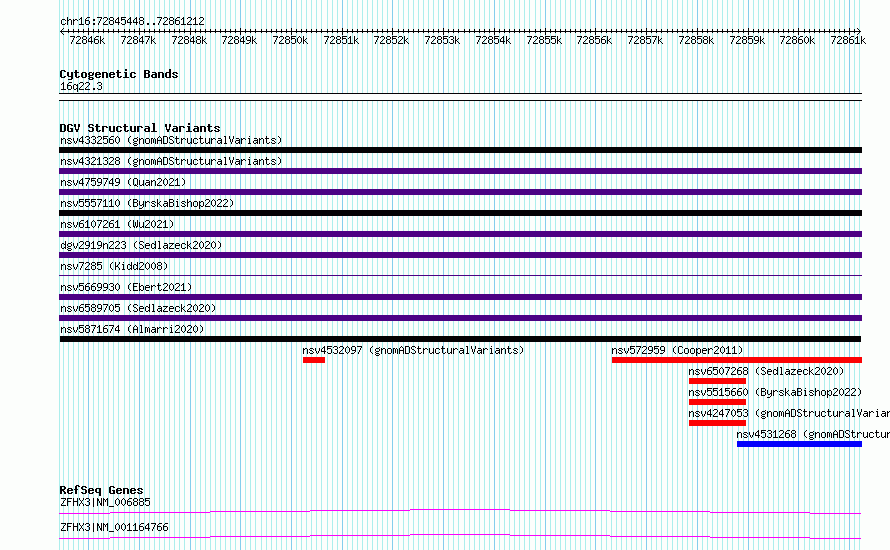Viewport: 890px width, 550px height.
Task: Click the nsv5557110 (ByrskaBishop2022) label
Action: click(147, 203)
